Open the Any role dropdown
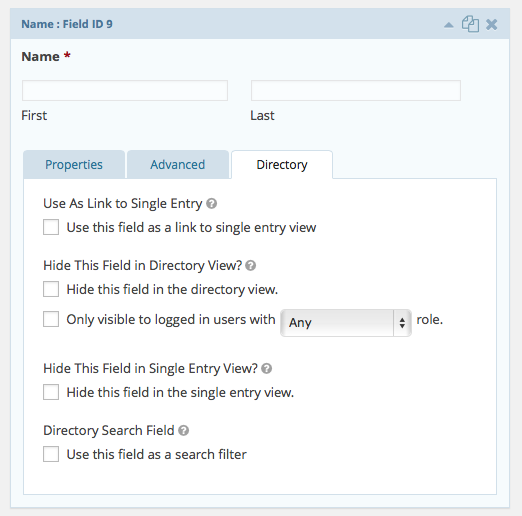This screenshot has height=516, width=522. [x=346, y=323]
